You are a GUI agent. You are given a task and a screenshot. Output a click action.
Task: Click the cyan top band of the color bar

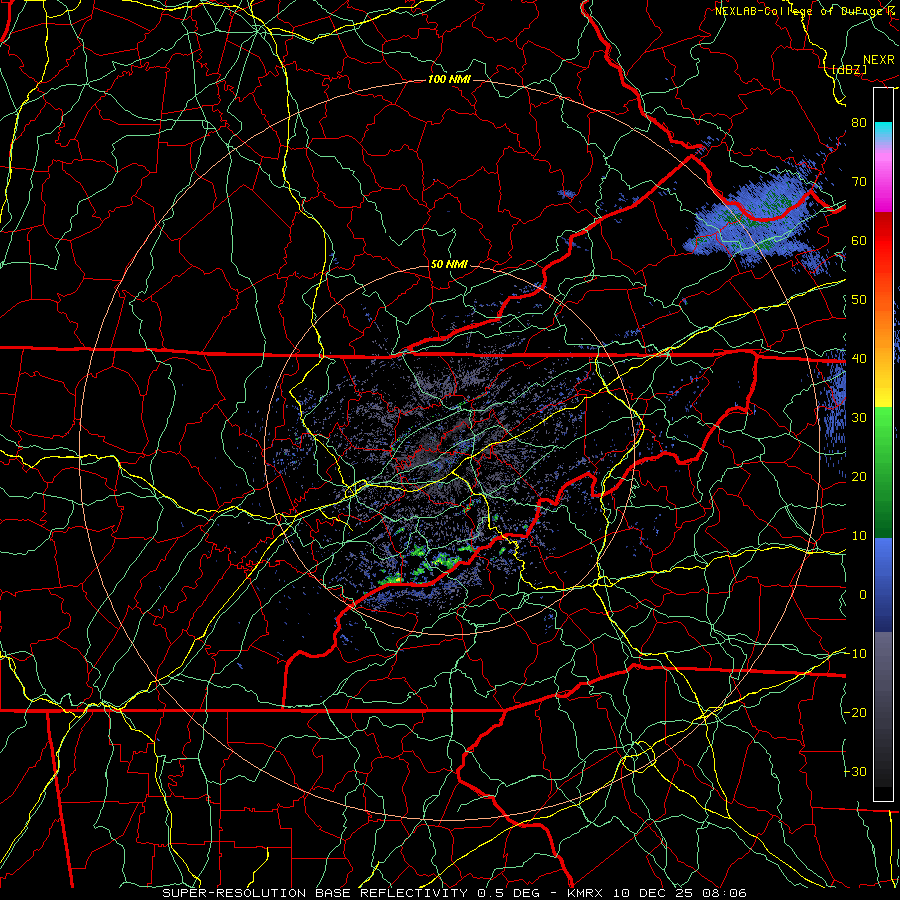point(883,131)
